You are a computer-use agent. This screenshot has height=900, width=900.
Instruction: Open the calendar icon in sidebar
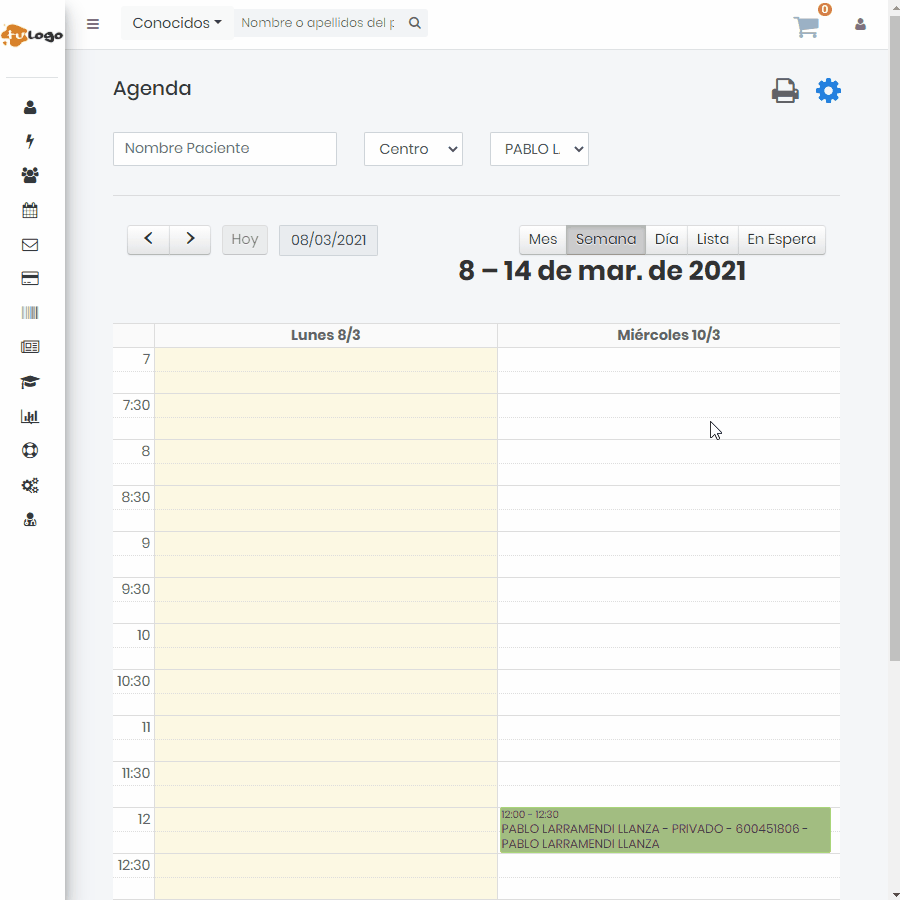(30, 210)
